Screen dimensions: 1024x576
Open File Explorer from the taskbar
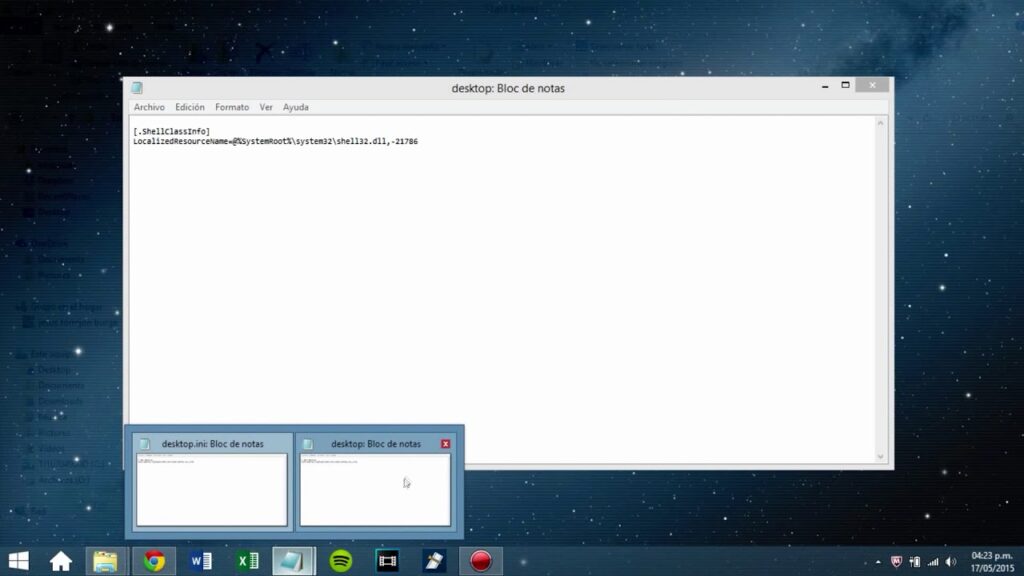[x=107, y=561]
